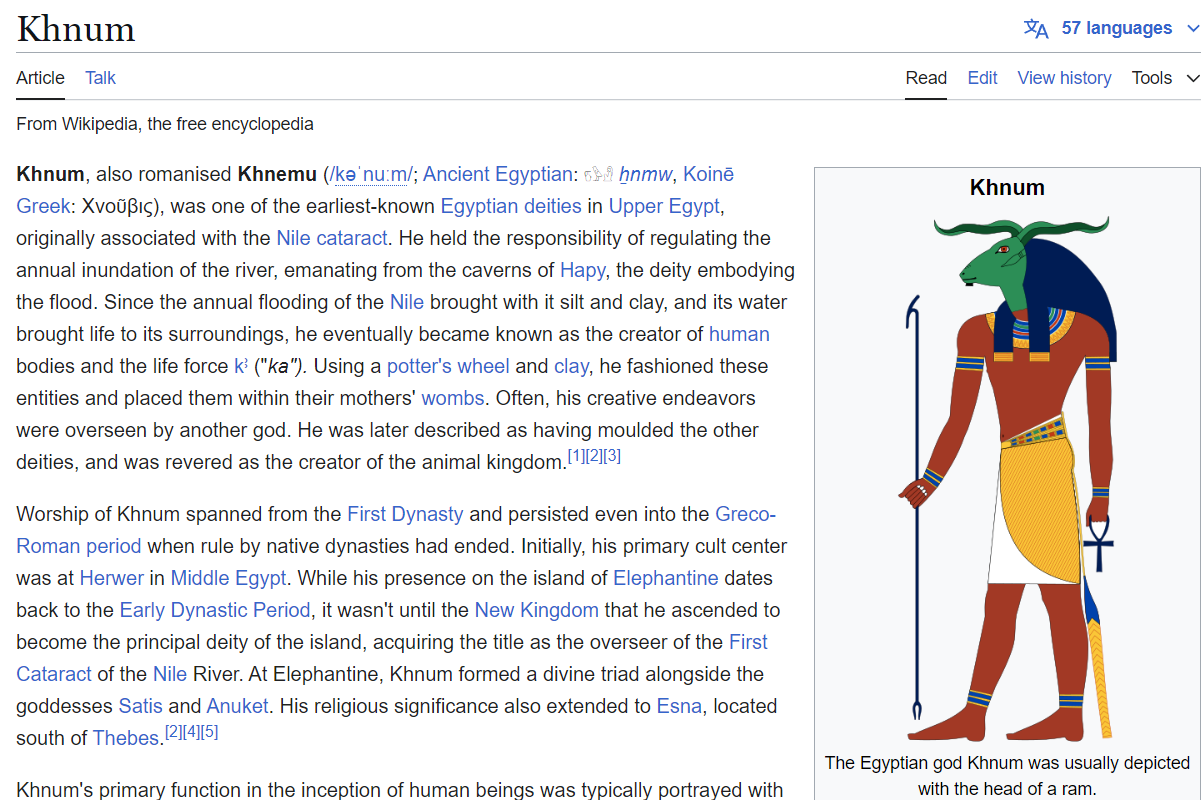Follow the Hapy link

[x=582, y=270]
